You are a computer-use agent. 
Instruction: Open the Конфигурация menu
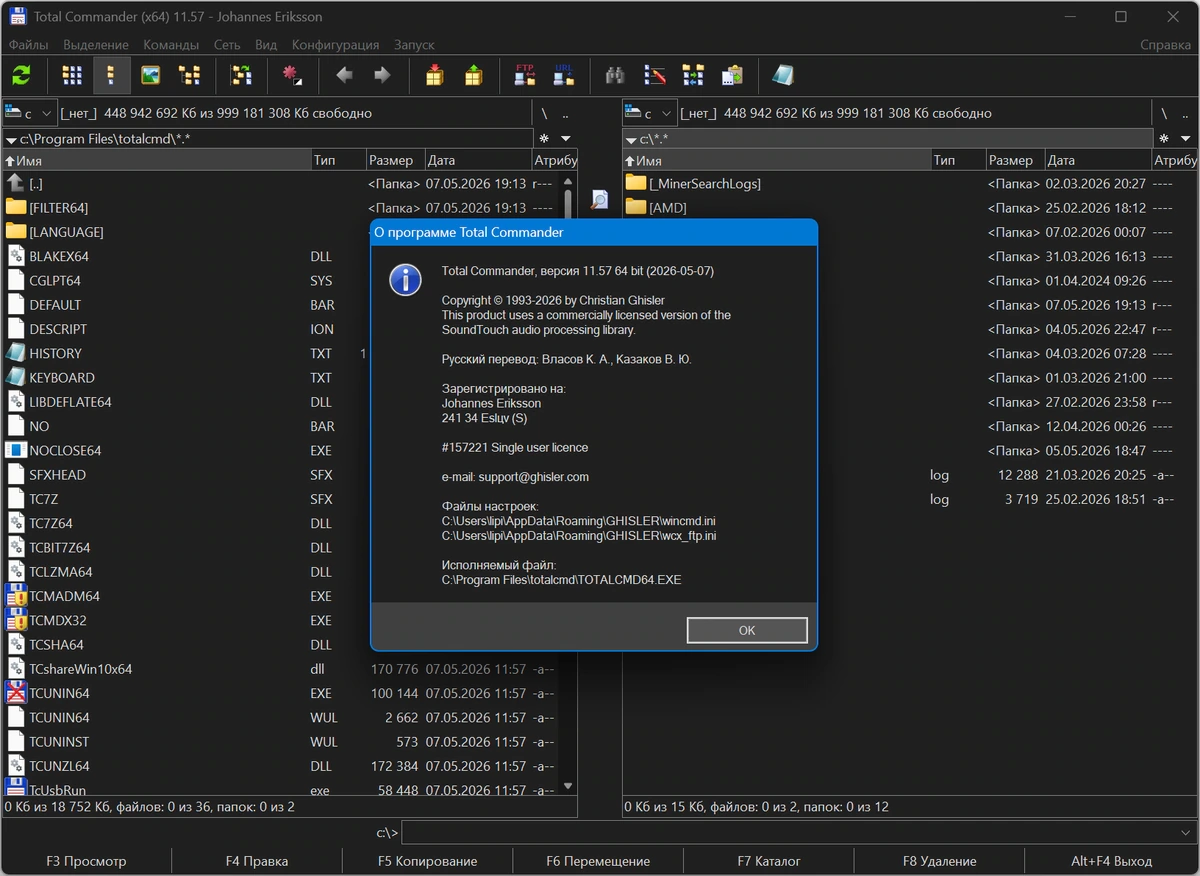coord(335,45)
